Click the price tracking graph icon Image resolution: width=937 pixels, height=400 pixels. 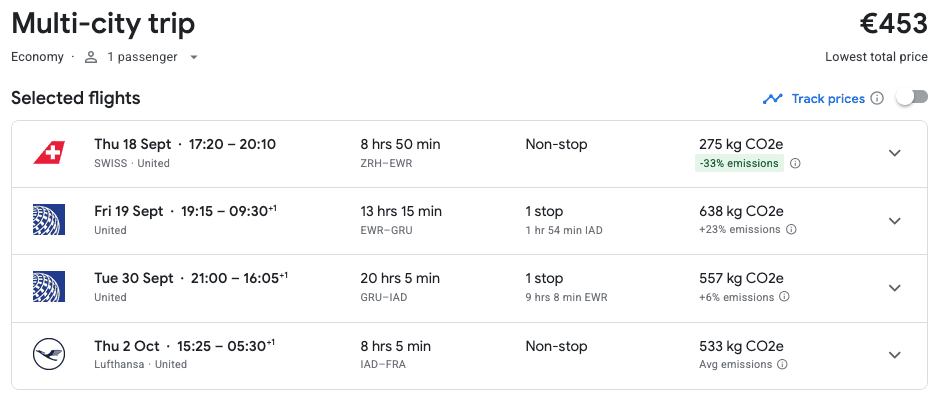(x=772, y=98)
